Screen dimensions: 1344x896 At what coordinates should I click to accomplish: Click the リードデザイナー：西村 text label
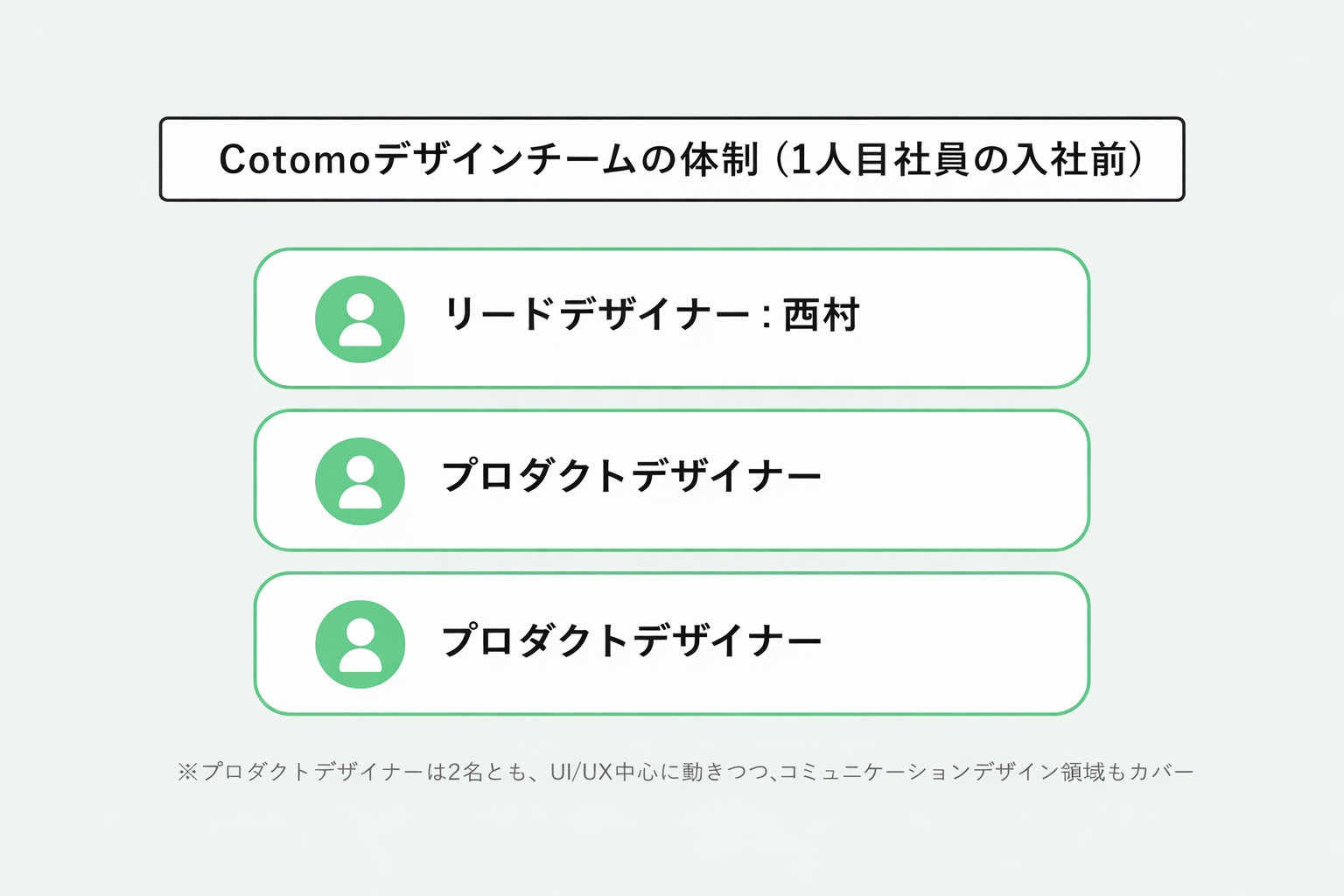(x=652, y=315)
